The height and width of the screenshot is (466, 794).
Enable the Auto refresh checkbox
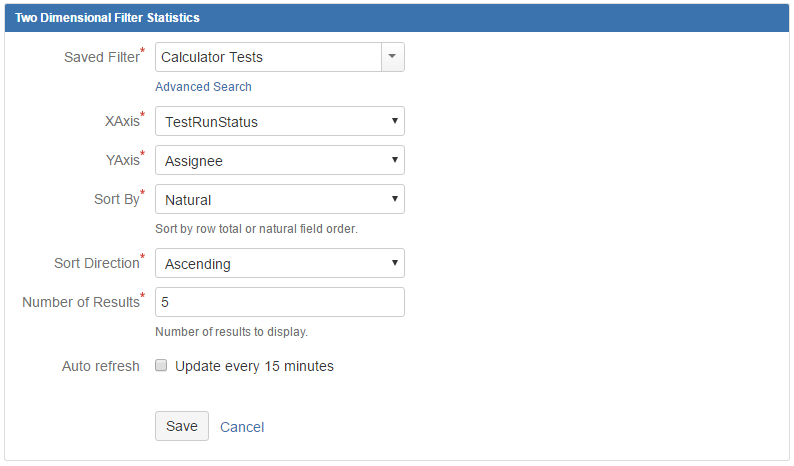tap(161, 365)
